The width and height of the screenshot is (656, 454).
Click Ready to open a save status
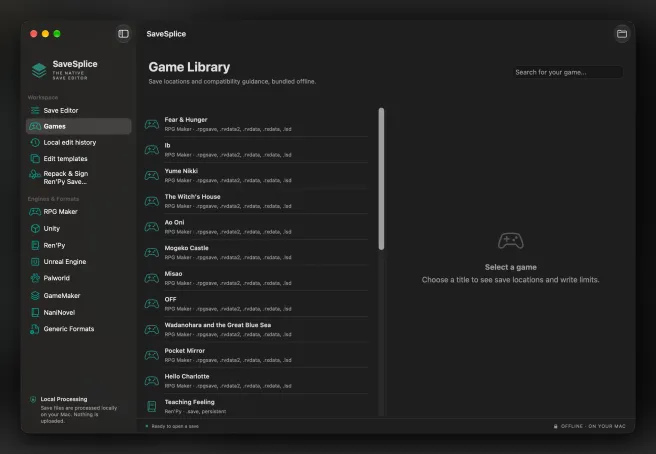point(175,426)
